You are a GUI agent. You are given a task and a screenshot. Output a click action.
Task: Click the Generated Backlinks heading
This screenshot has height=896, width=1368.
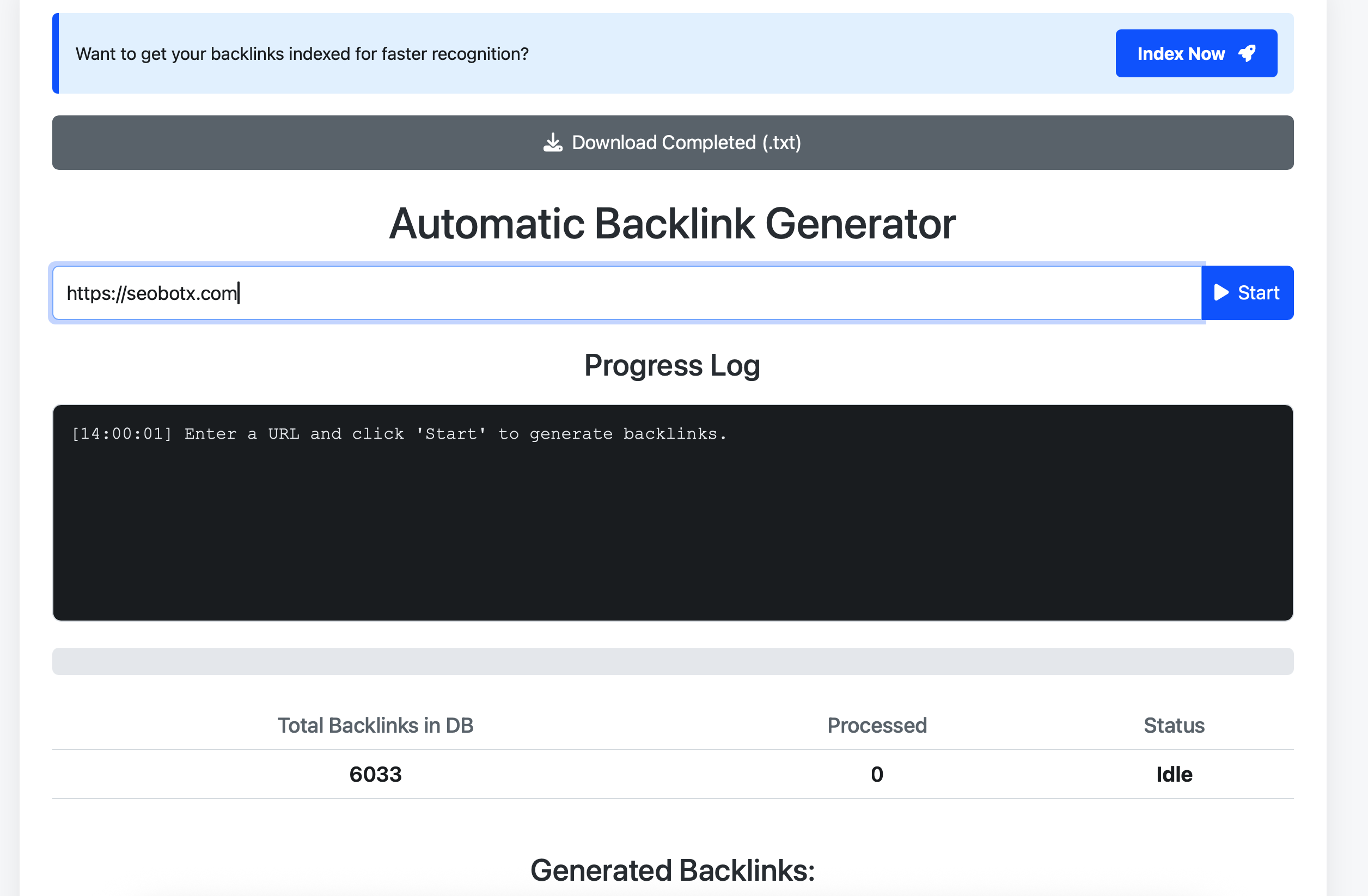coord(673,870)
